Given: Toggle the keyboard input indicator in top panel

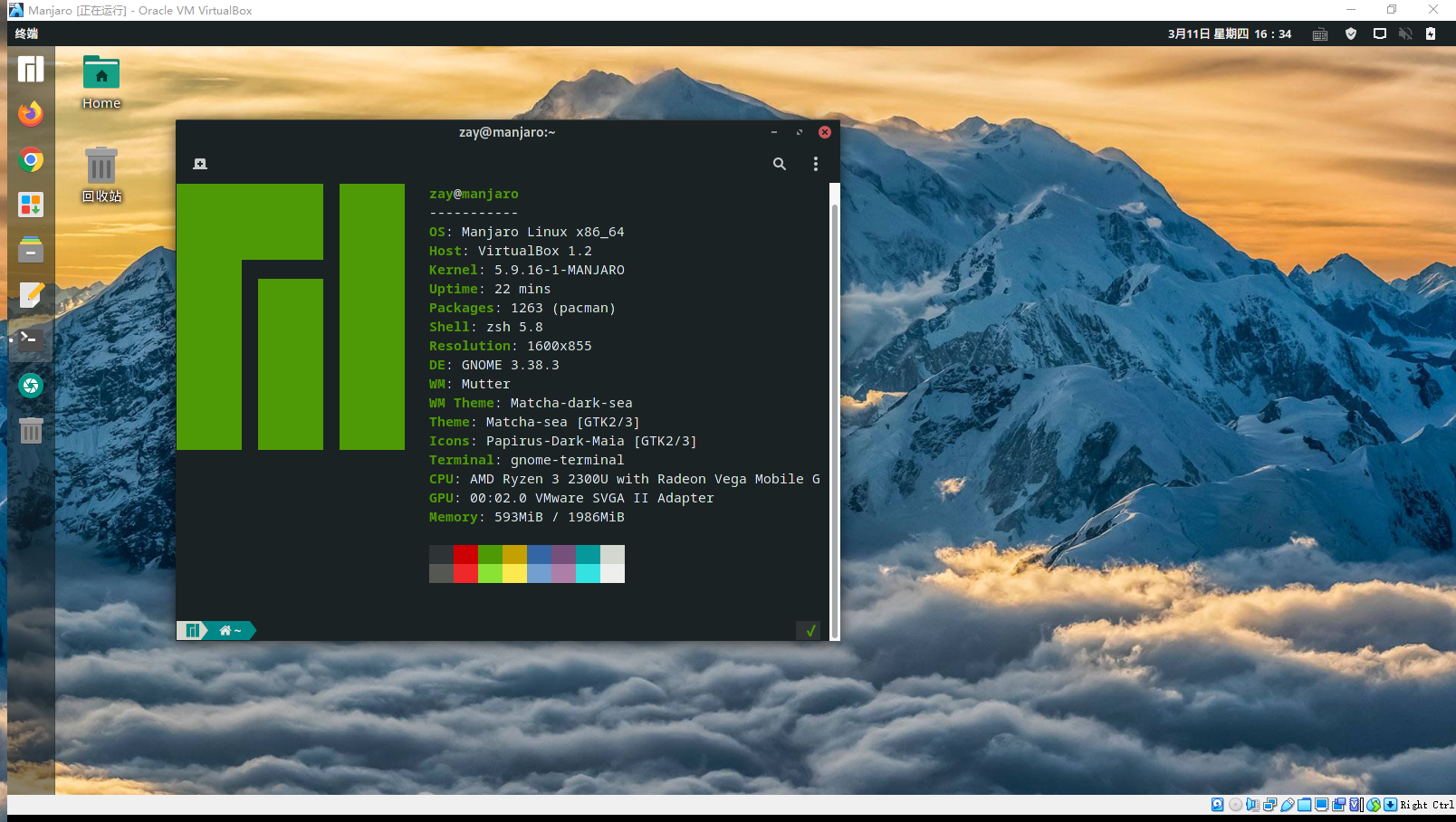Looking at the screenshot, I should click(x=1319, y=33).
